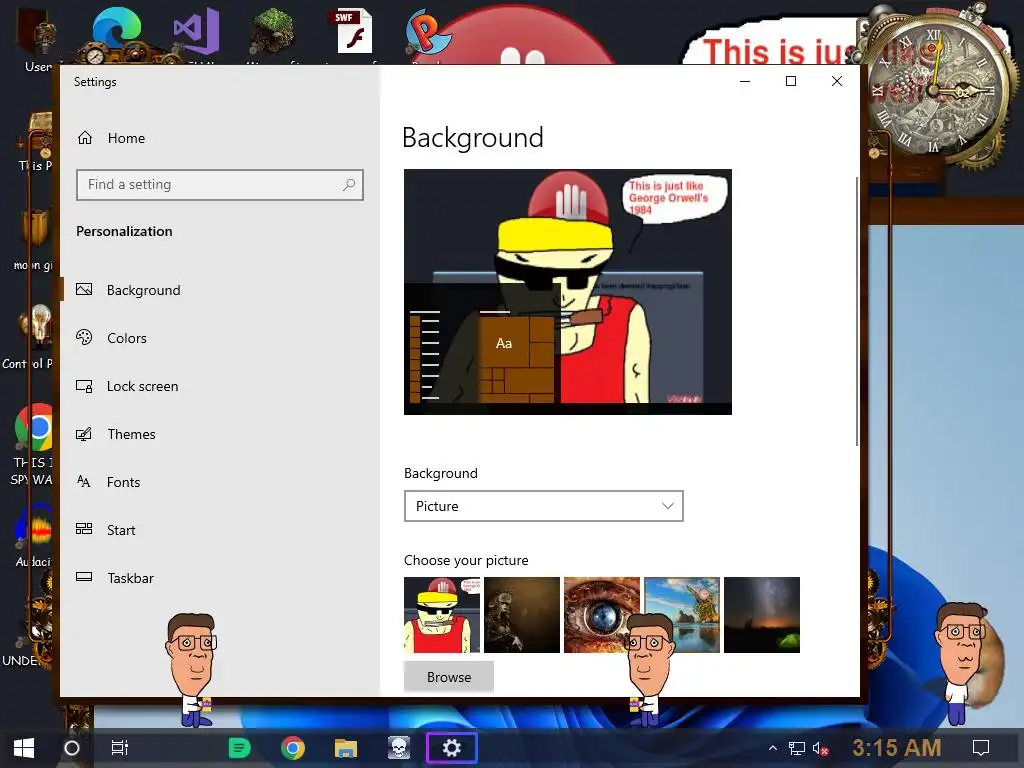Open Task View on the taskbar
Screen dimensions: 1024x768
tap(120, 748)
